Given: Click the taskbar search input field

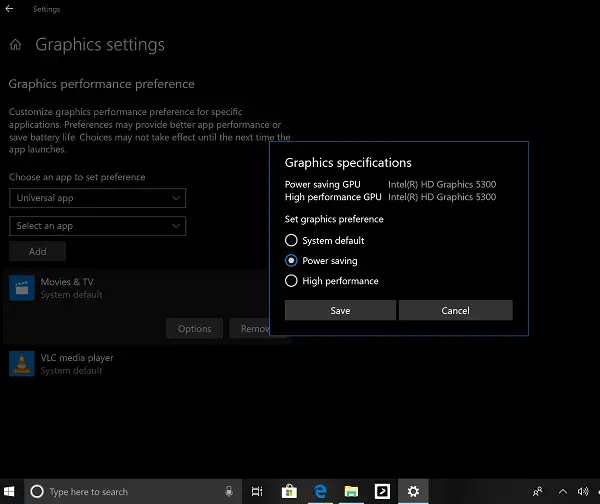Looking at the screenshot, I should click(130, 491).
